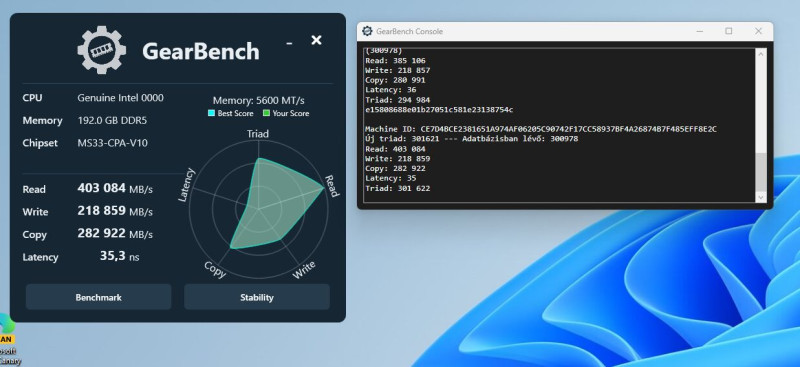Click the Memory size 192.0 GB DDR5
The width and height of the screenshot is (800, 367).
112,120
